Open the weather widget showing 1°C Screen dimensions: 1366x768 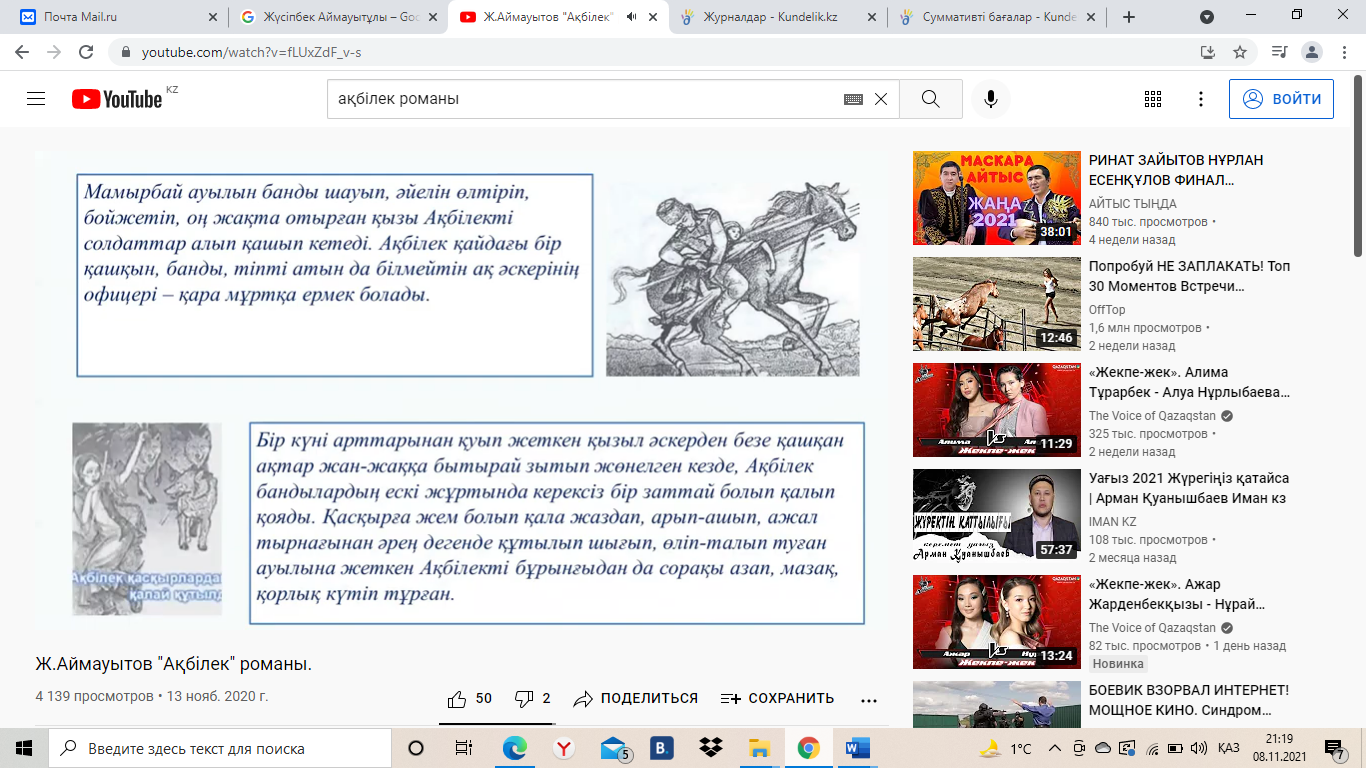1005,748
